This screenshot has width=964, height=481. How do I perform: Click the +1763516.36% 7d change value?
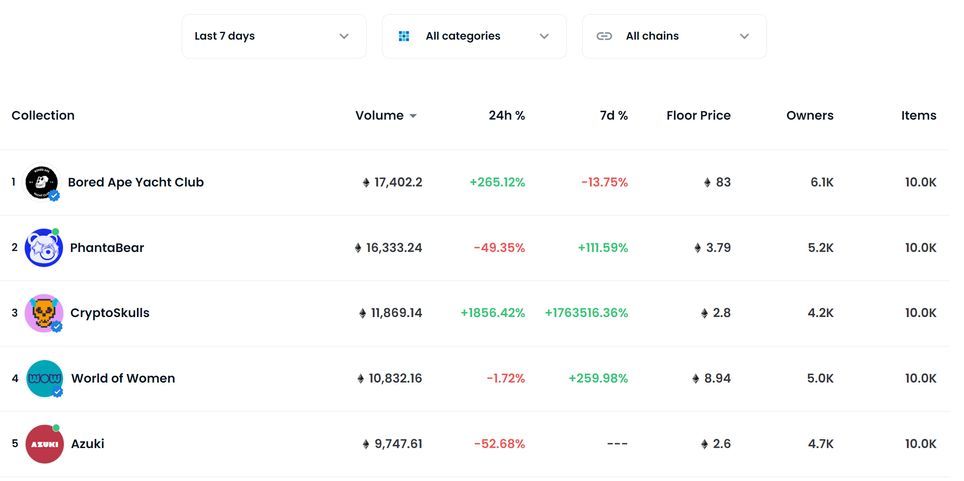coord(587,313)
